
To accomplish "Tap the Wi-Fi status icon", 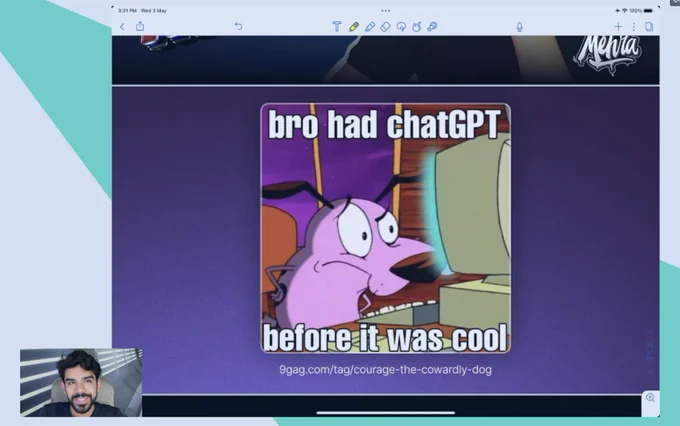I will pos(624,10).
